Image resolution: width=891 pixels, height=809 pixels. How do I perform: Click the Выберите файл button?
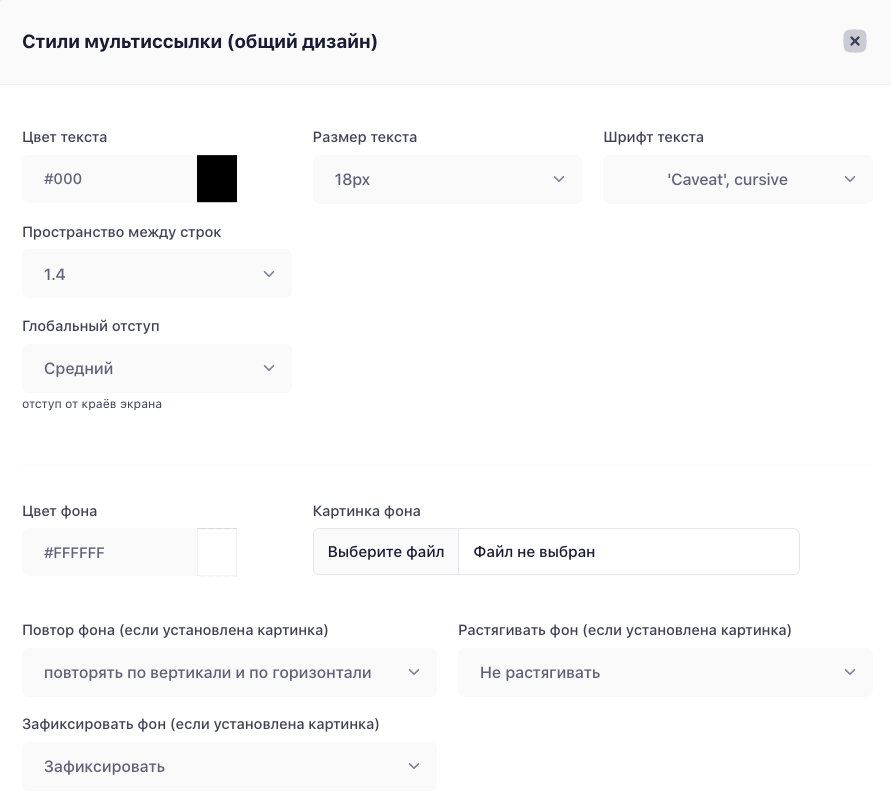point(386,552)
